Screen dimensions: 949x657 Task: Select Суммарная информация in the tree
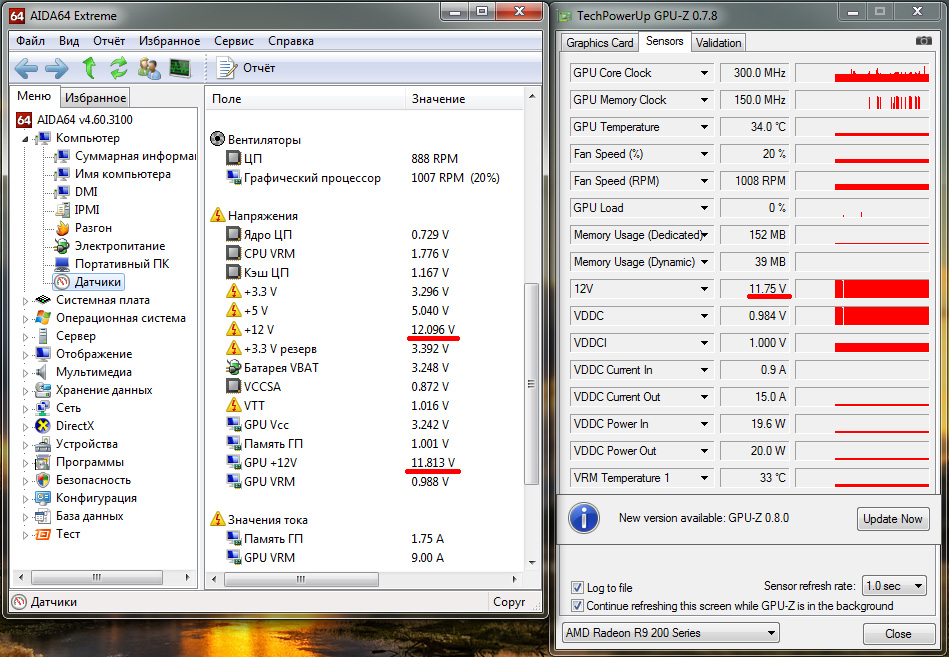click(125, 156)
